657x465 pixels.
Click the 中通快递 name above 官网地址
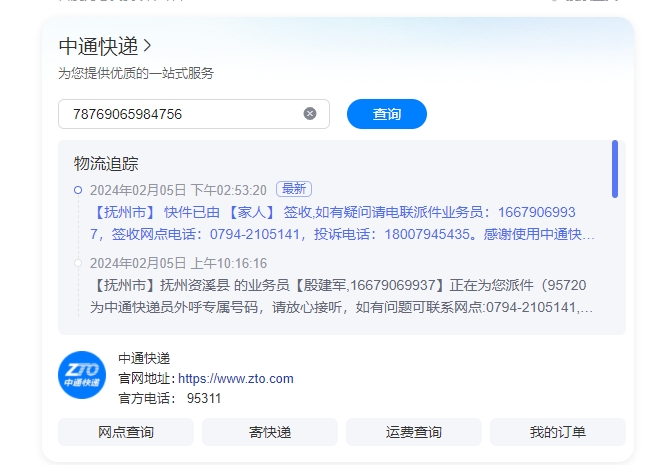click(144, 359)
